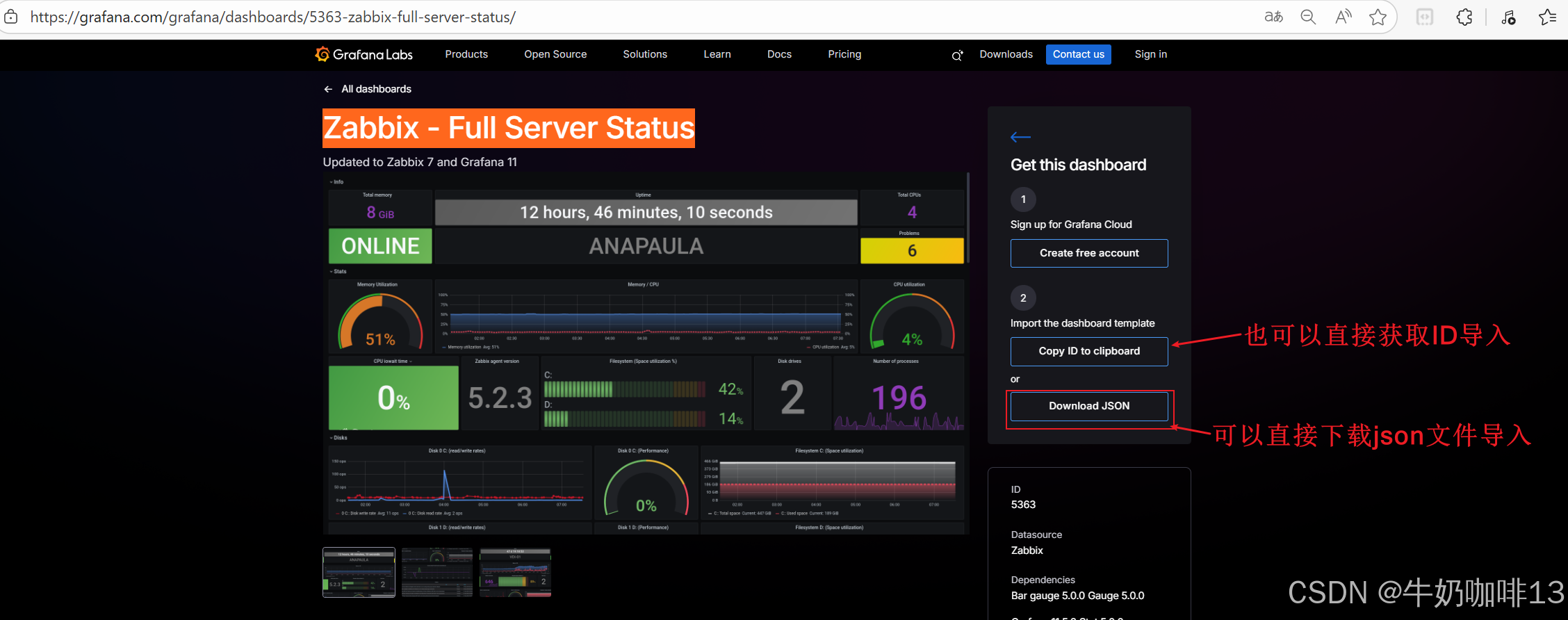Click the split screen icon

click(x=1425, y=17)
